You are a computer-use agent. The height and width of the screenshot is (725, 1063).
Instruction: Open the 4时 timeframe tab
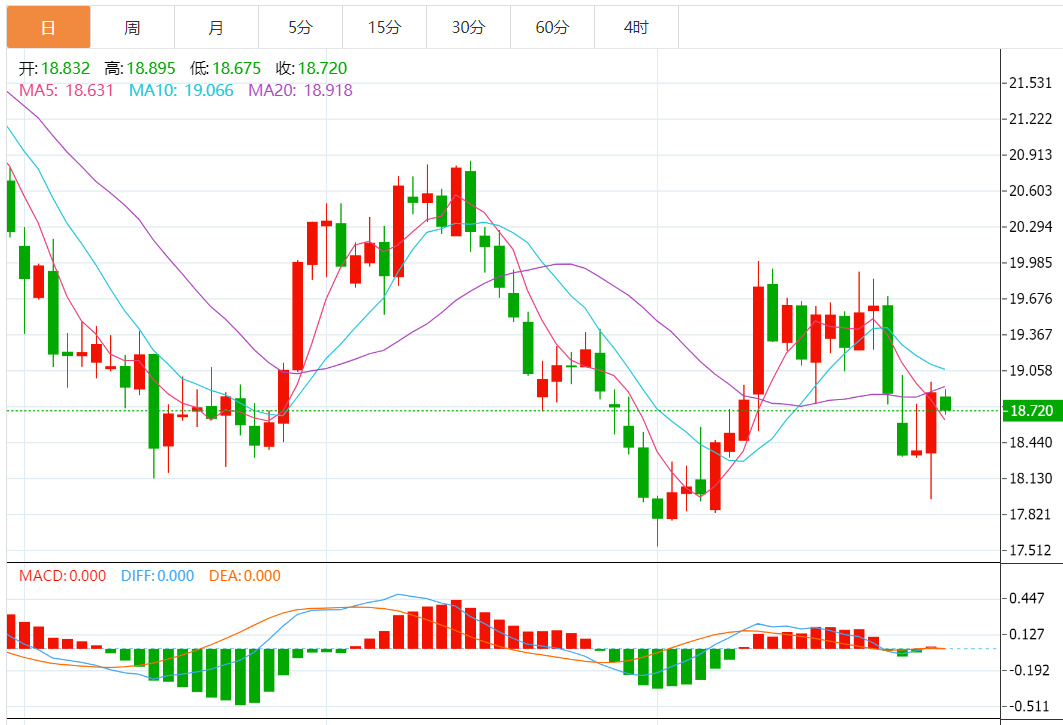(637, 27)
